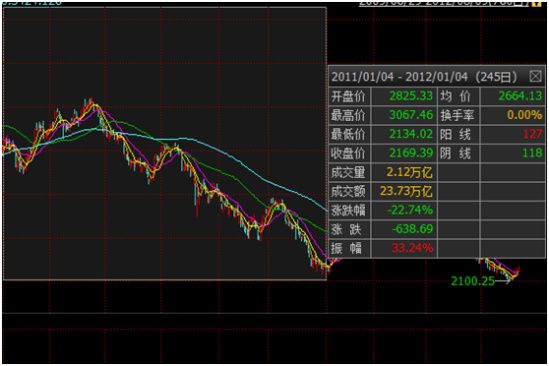549x366 pixels.
Task: Select the highest price value 3067.46
Action: click(411, 115)
